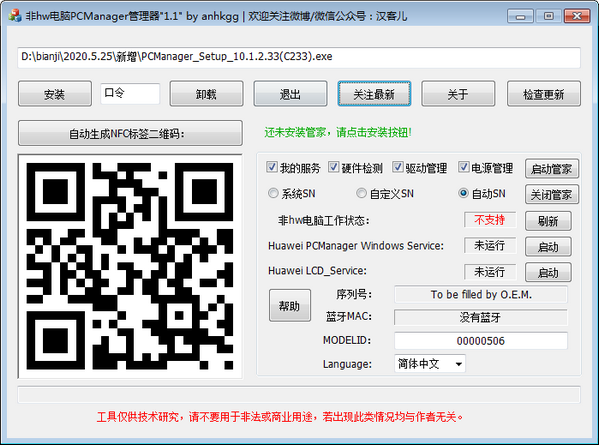Click the 刷新 refresh button
Viewport: 599px width, 445px height.
pyautogui.click(x=549, y=221)
